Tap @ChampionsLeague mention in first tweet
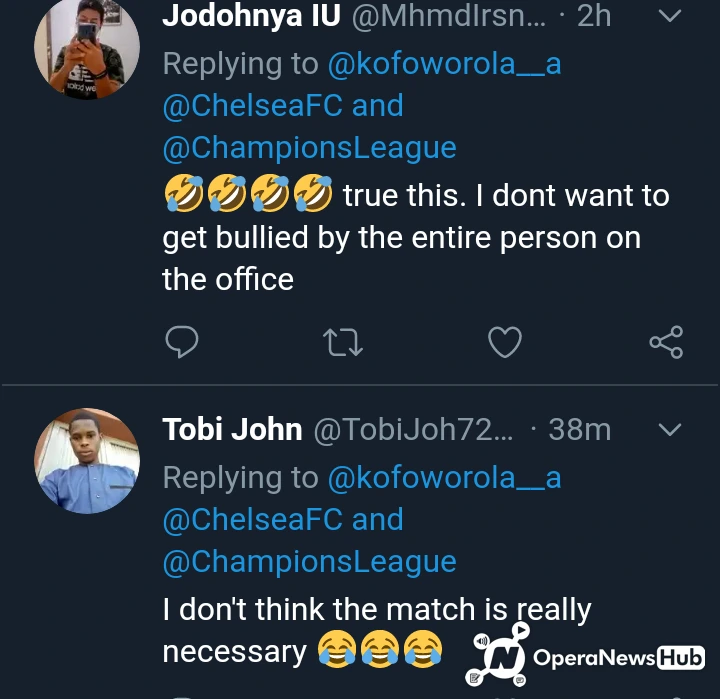The width and height of the screenshot is (720, 699). (309, 148)
